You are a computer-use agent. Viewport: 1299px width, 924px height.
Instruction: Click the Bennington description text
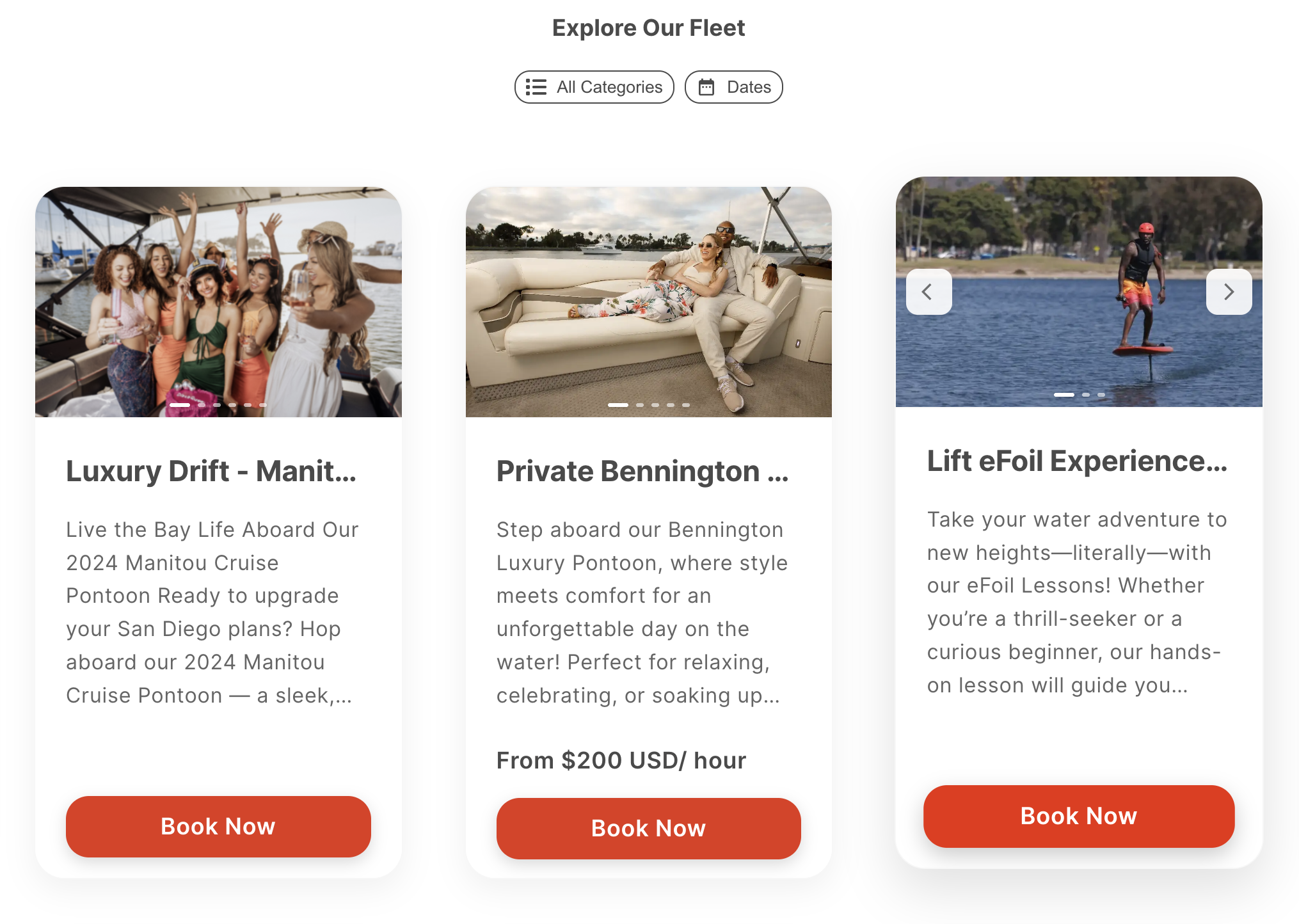pos(642,612)
